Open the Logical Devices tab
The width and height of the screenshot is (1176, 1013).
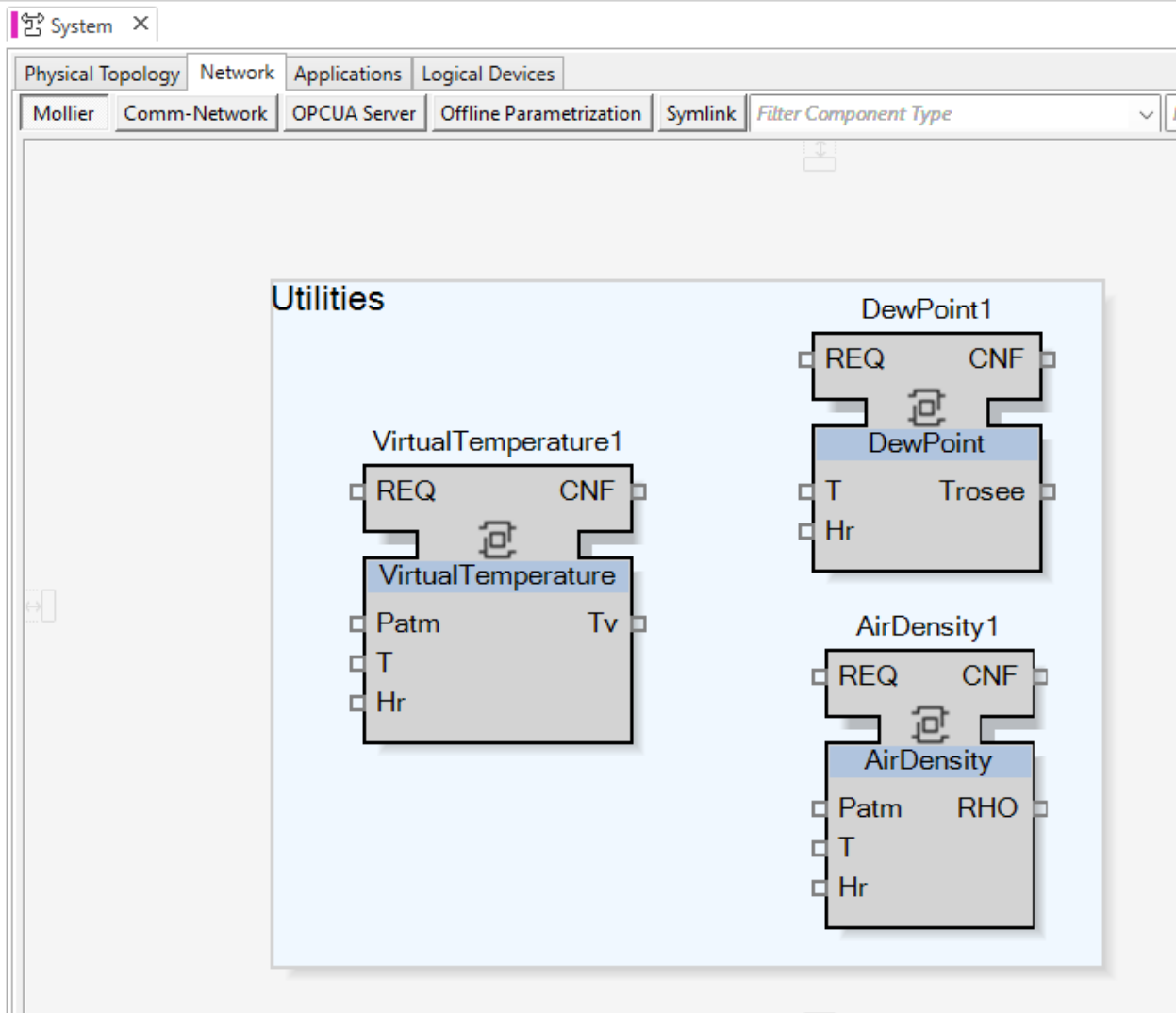pyautogui.click(x=488, y=74)
